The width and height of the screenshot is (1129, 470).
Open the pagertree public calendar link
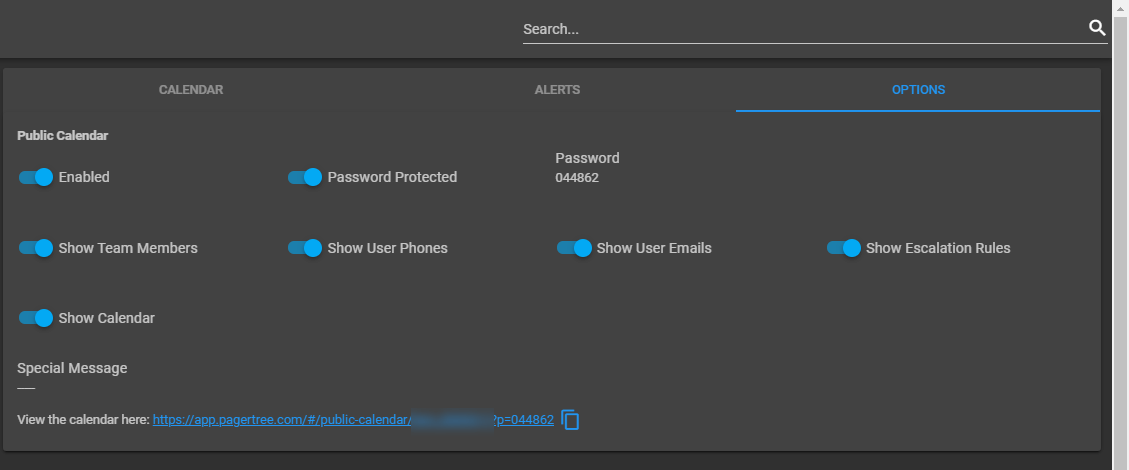click(x=353, y=420)
